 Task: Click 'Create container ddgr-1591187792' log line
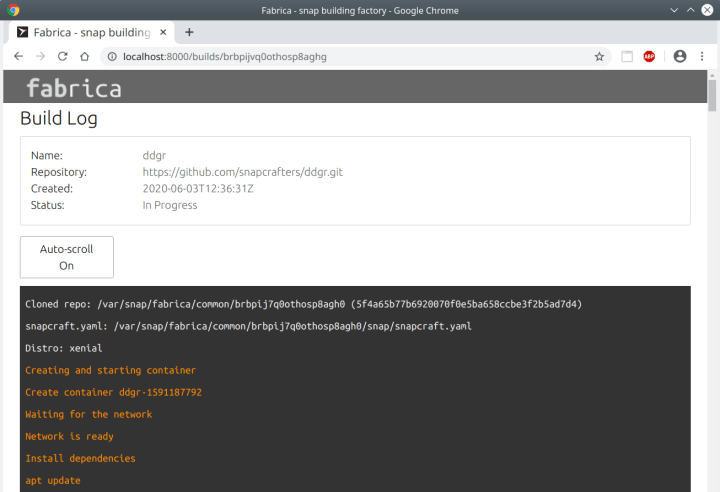click(x=113, y=392)
